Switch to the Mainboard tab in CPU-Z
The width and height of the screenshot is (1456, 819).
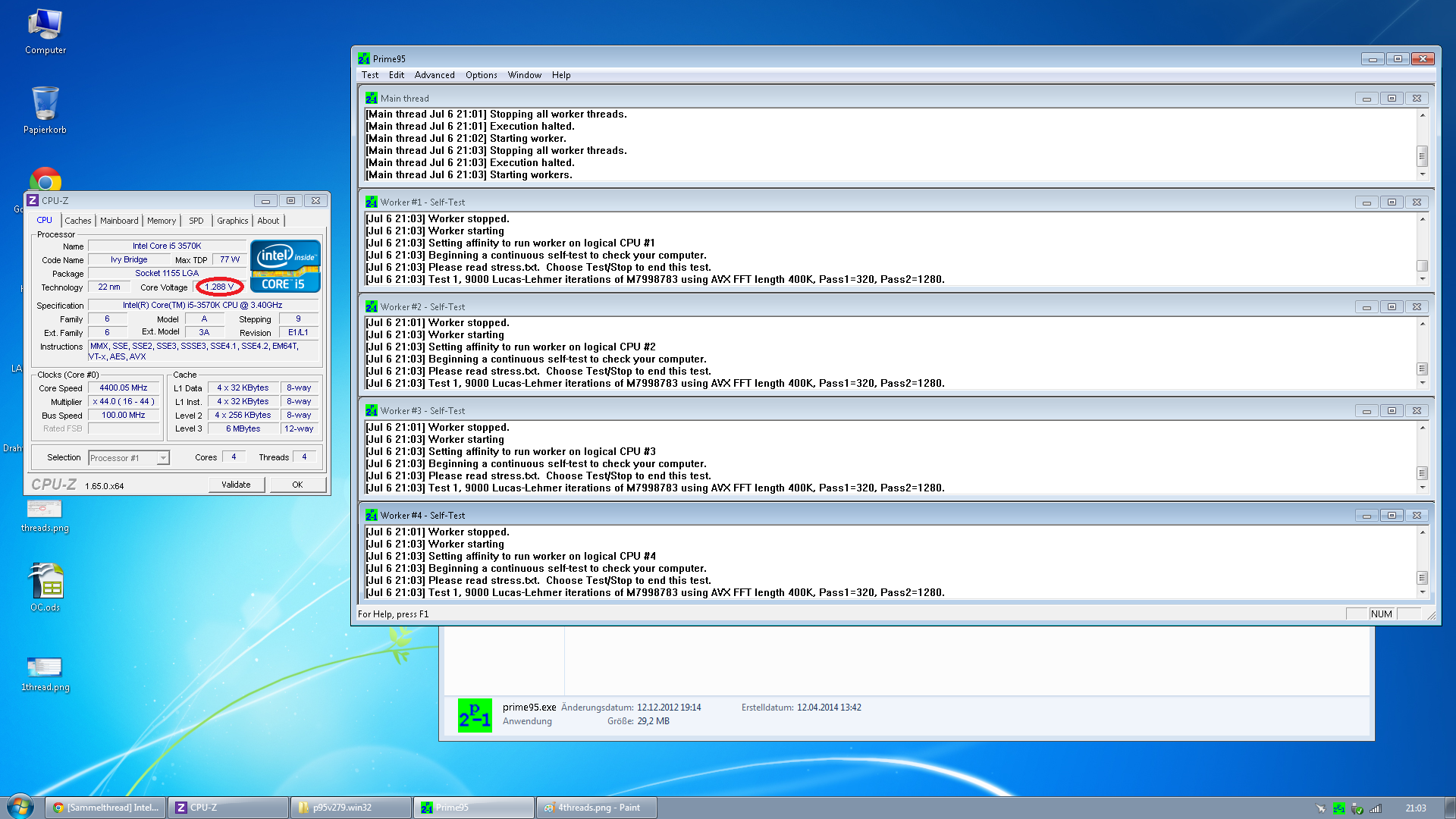(119, 221)
